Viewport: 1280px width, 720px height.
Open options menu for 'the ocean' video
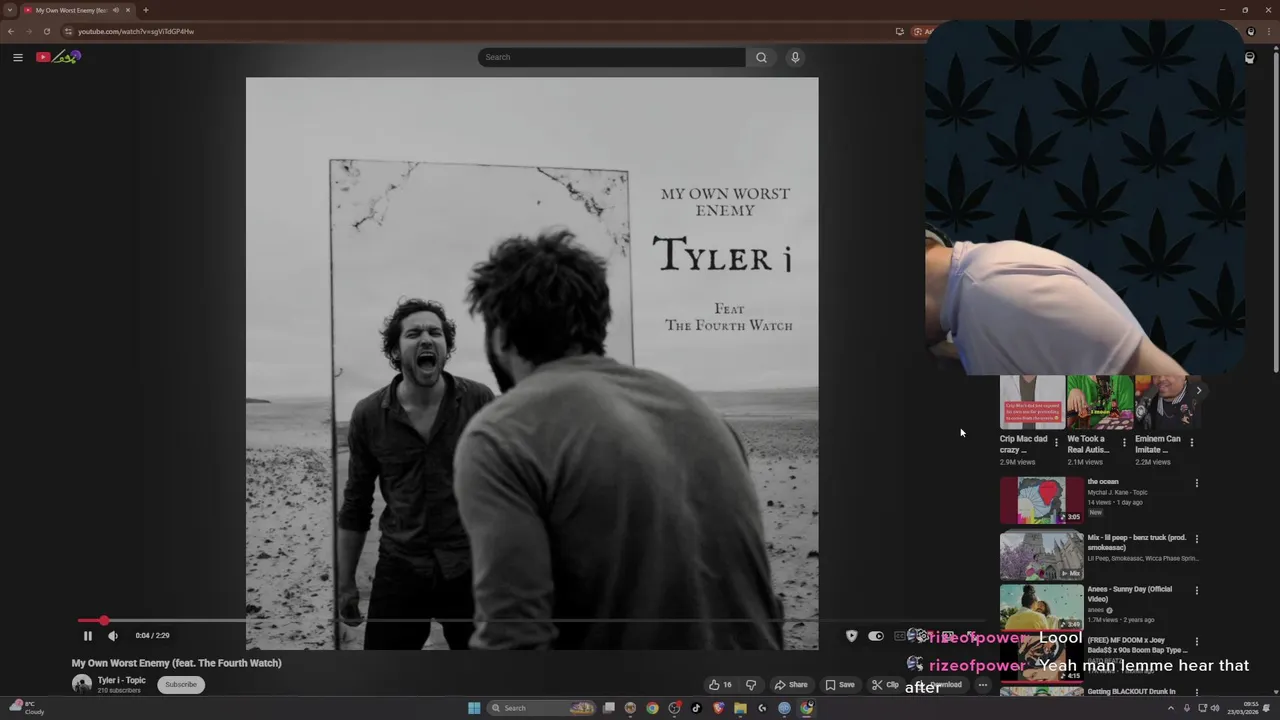(x=1196, y=483)
